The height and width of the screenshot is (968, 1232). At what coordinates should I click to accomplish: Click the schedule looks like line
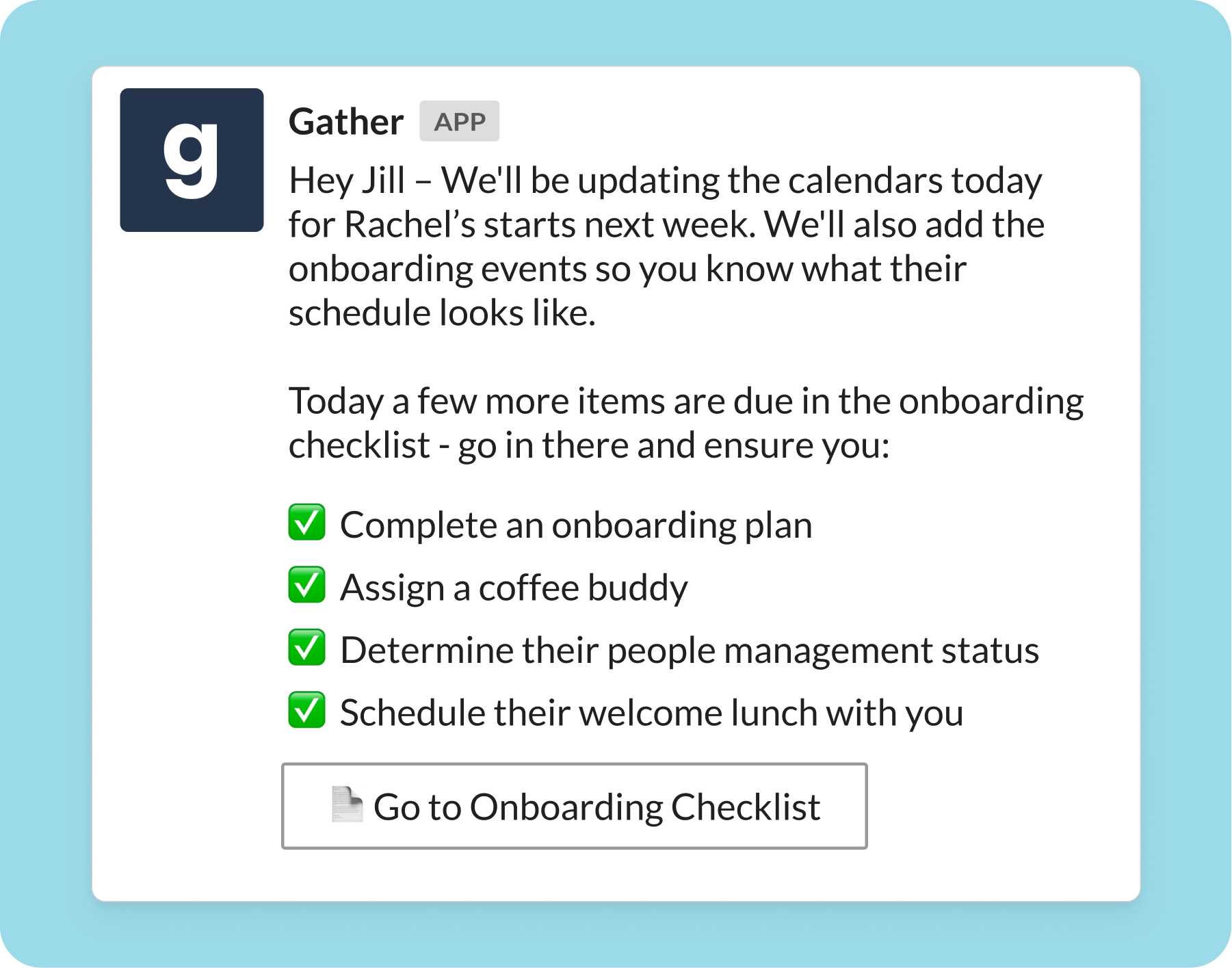(x=442, y=313)
